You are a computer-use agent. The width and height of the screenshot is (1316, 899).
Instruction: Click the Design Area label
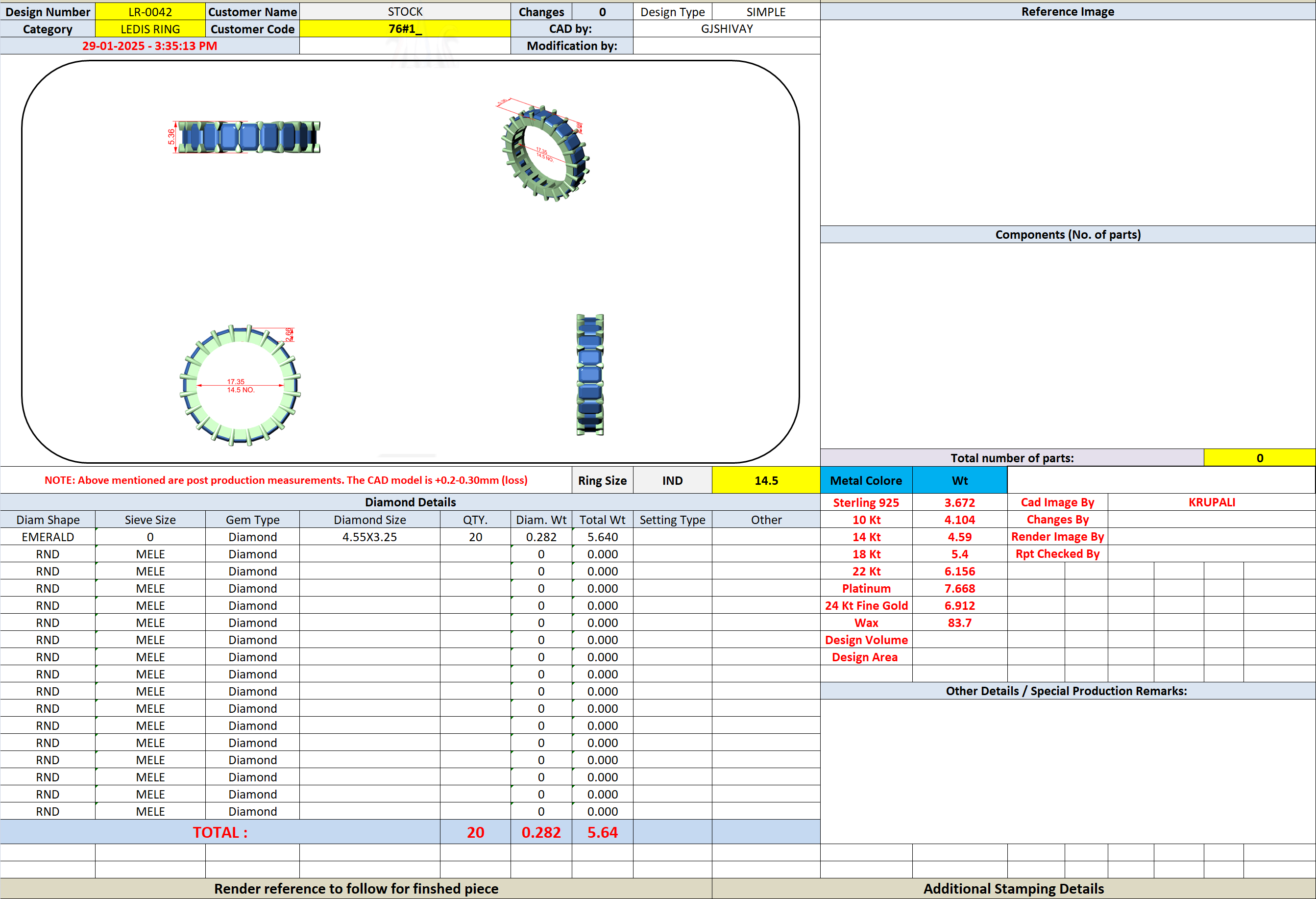tap(866, 657)
